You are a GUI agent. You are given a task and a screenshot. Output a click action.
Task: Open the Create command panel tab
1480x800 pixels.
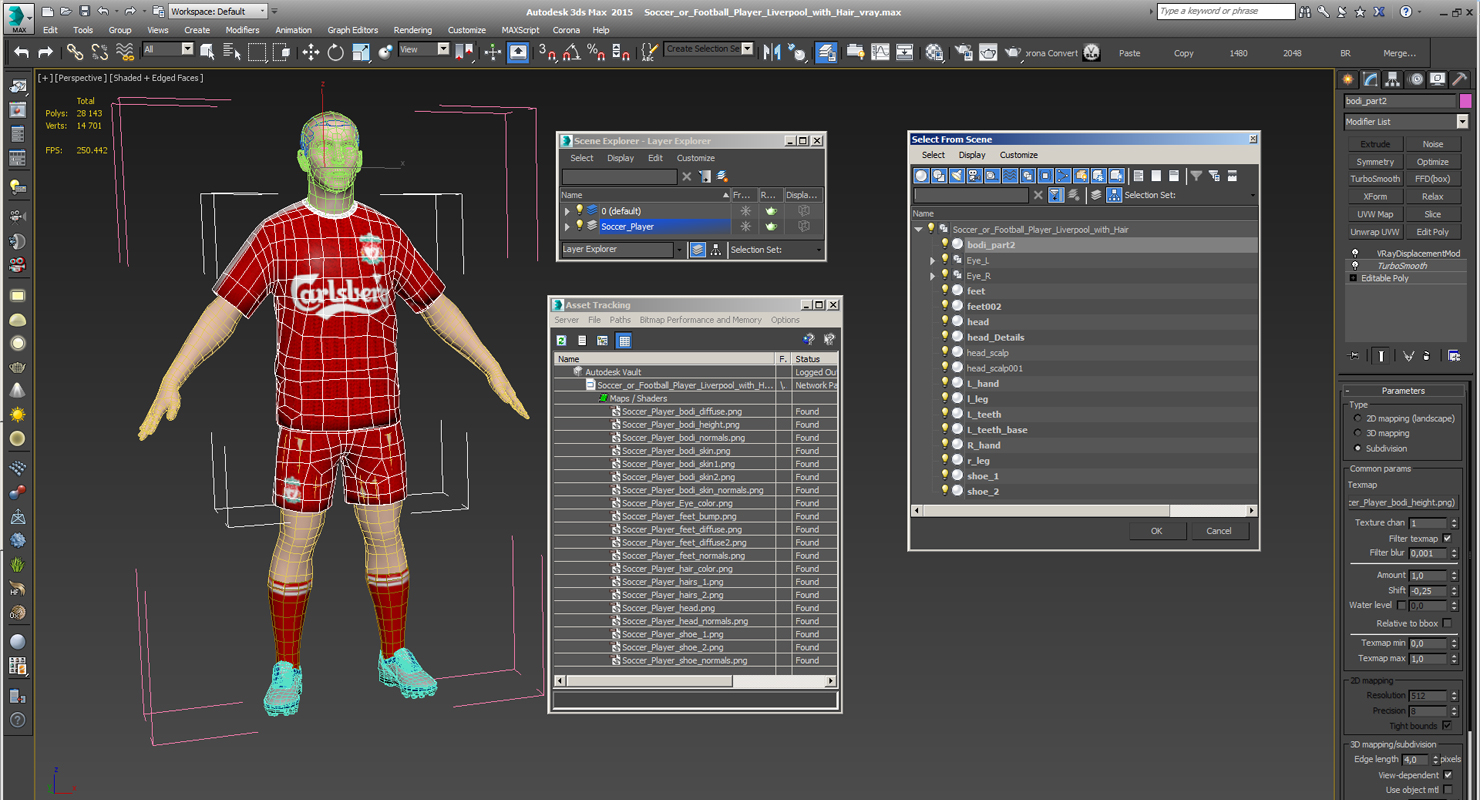click(1348, 79)
